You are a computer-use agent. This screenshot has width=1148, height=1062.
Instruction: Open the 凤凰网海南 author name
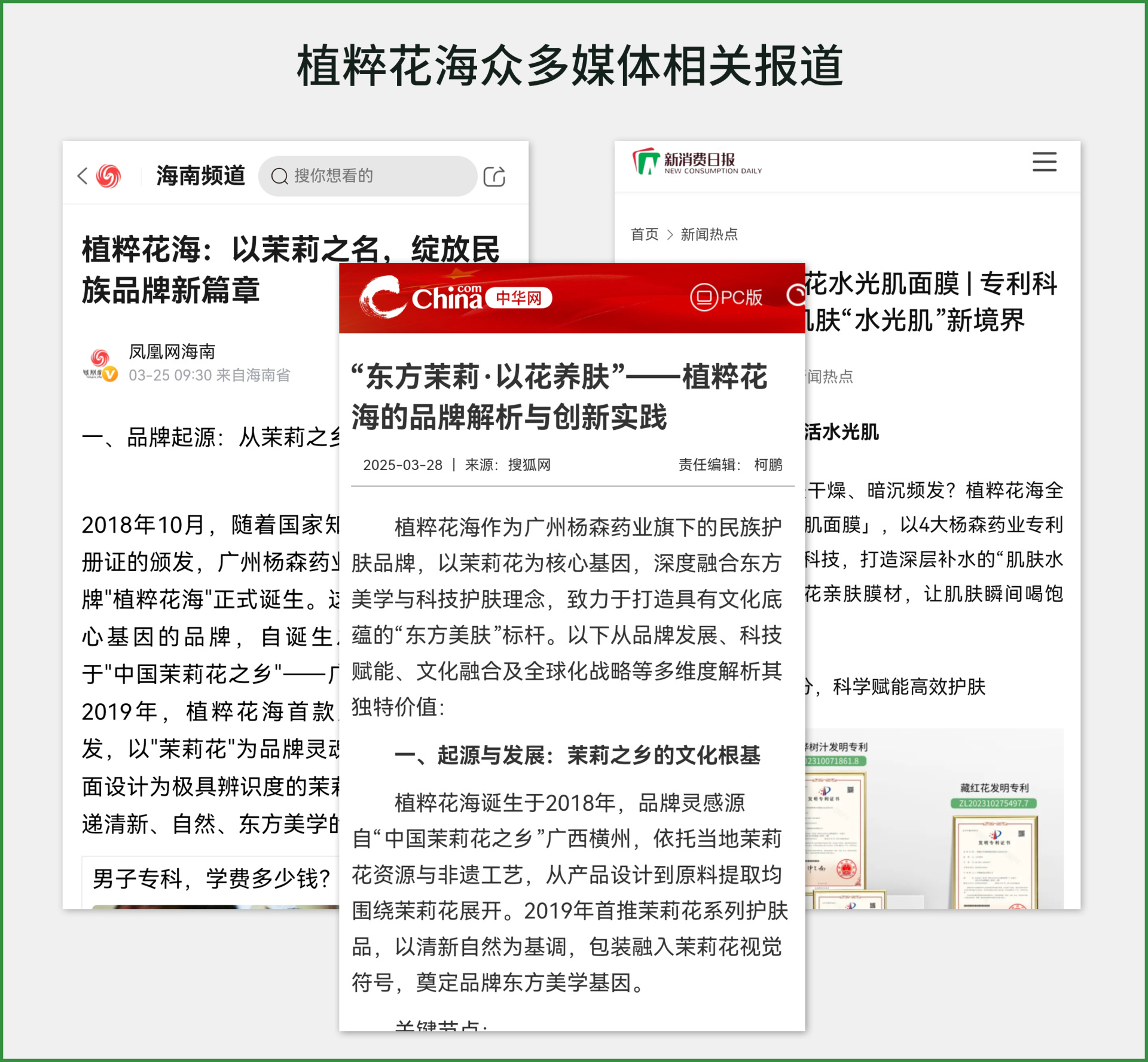click(172, 352)
